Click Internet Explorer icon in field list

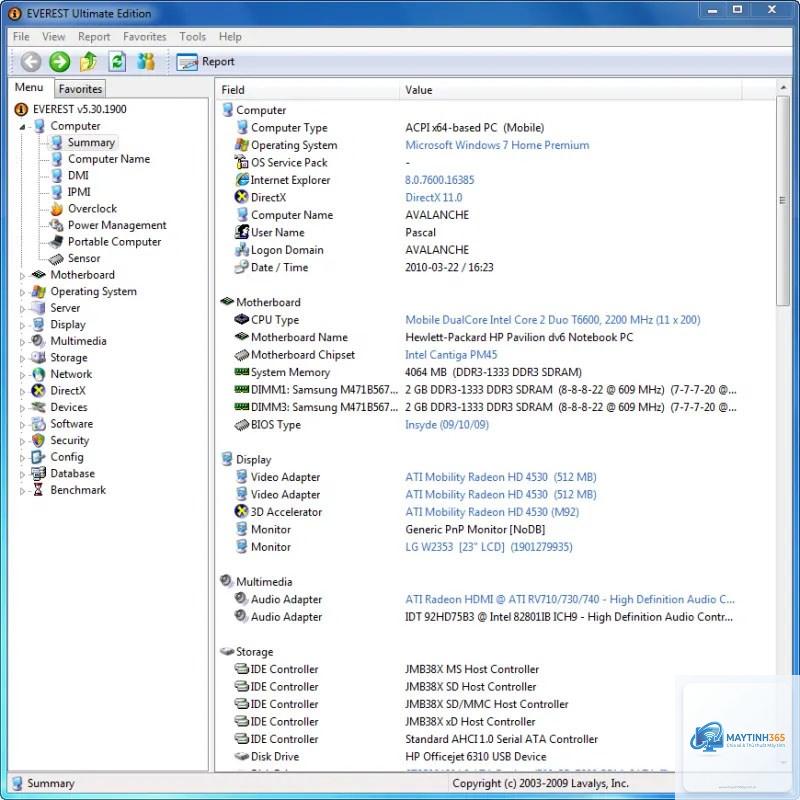click(242, 180)
